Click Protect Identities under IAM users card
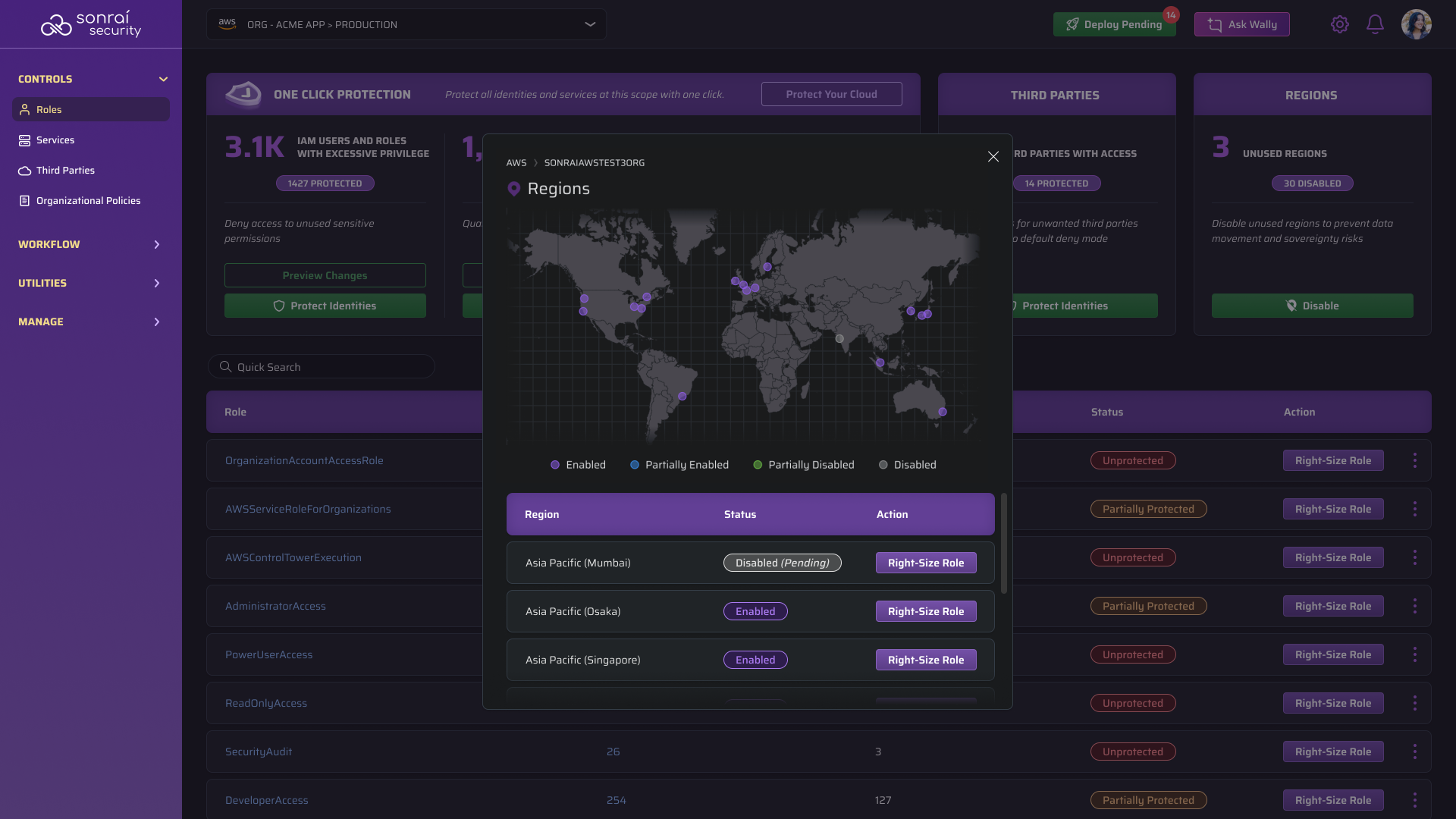 tap(325, 306)
